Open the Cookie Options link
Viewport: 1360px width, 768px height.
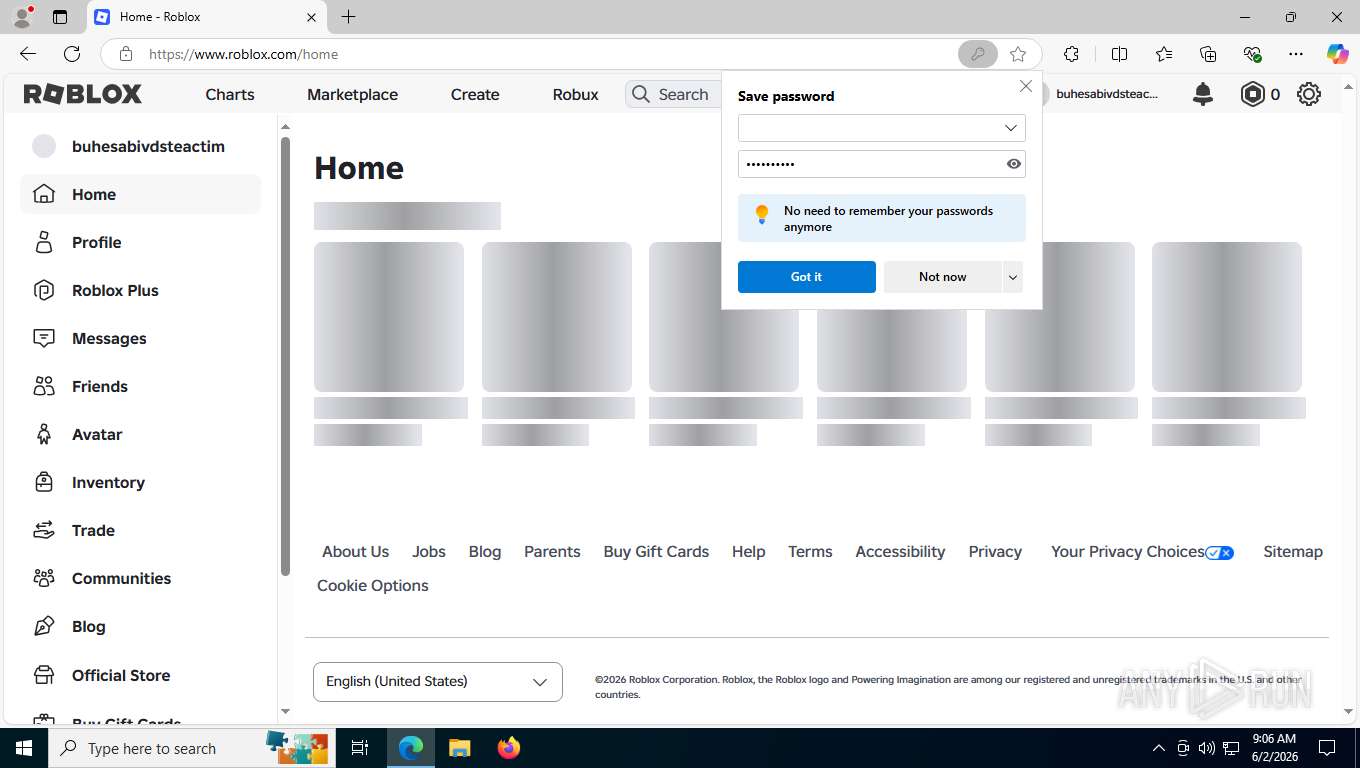pos(372,585)
